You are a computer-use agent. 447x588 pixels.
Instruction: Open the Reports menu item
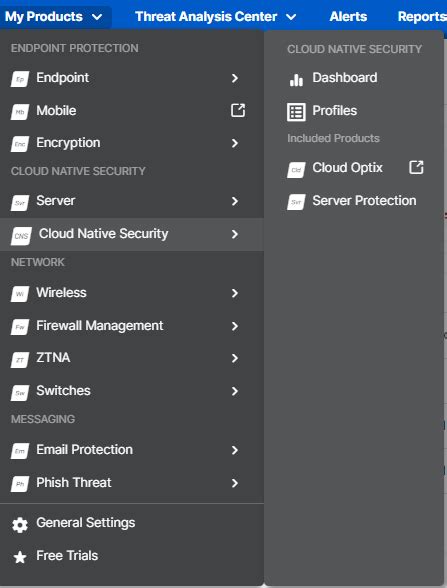422,16
